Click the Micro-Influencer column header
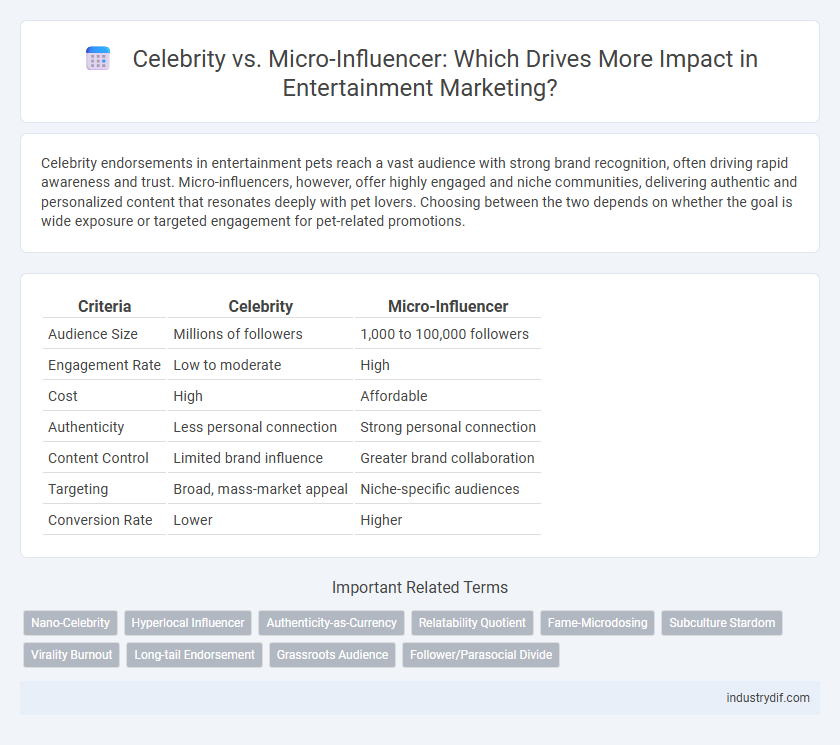The width and height of the screenshot is (840, 745). 448,306
